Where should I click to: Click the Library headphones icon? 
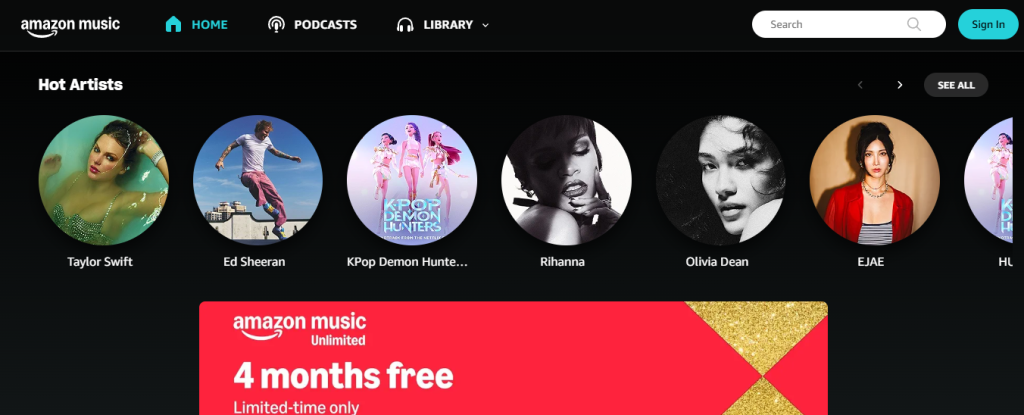tap(405, 25)
